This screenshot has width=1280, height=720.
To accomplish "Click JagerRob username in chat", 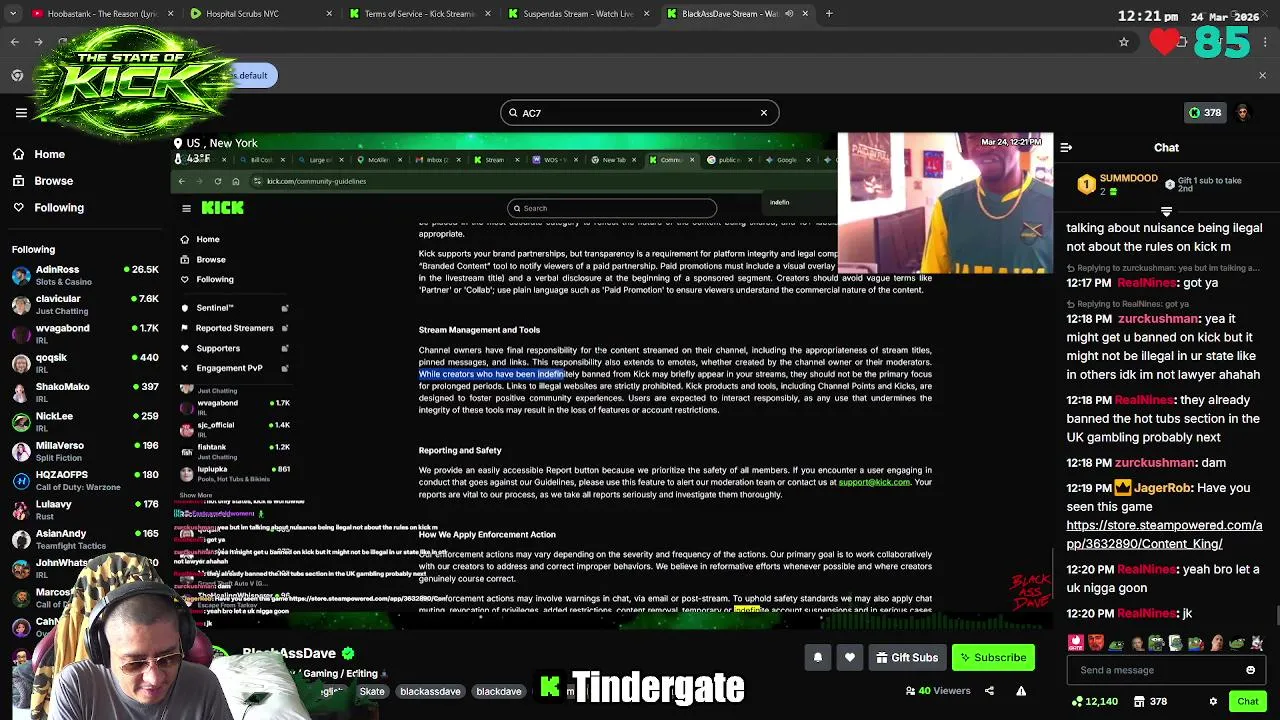I will [1162, 488].
